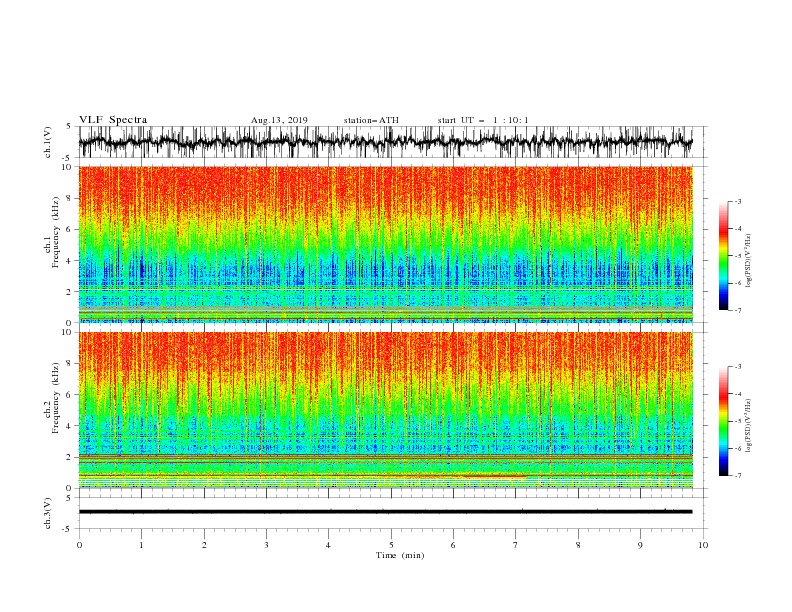Click time axis tick label "8"
Screen dimensions: 792x612
(578, 545)
